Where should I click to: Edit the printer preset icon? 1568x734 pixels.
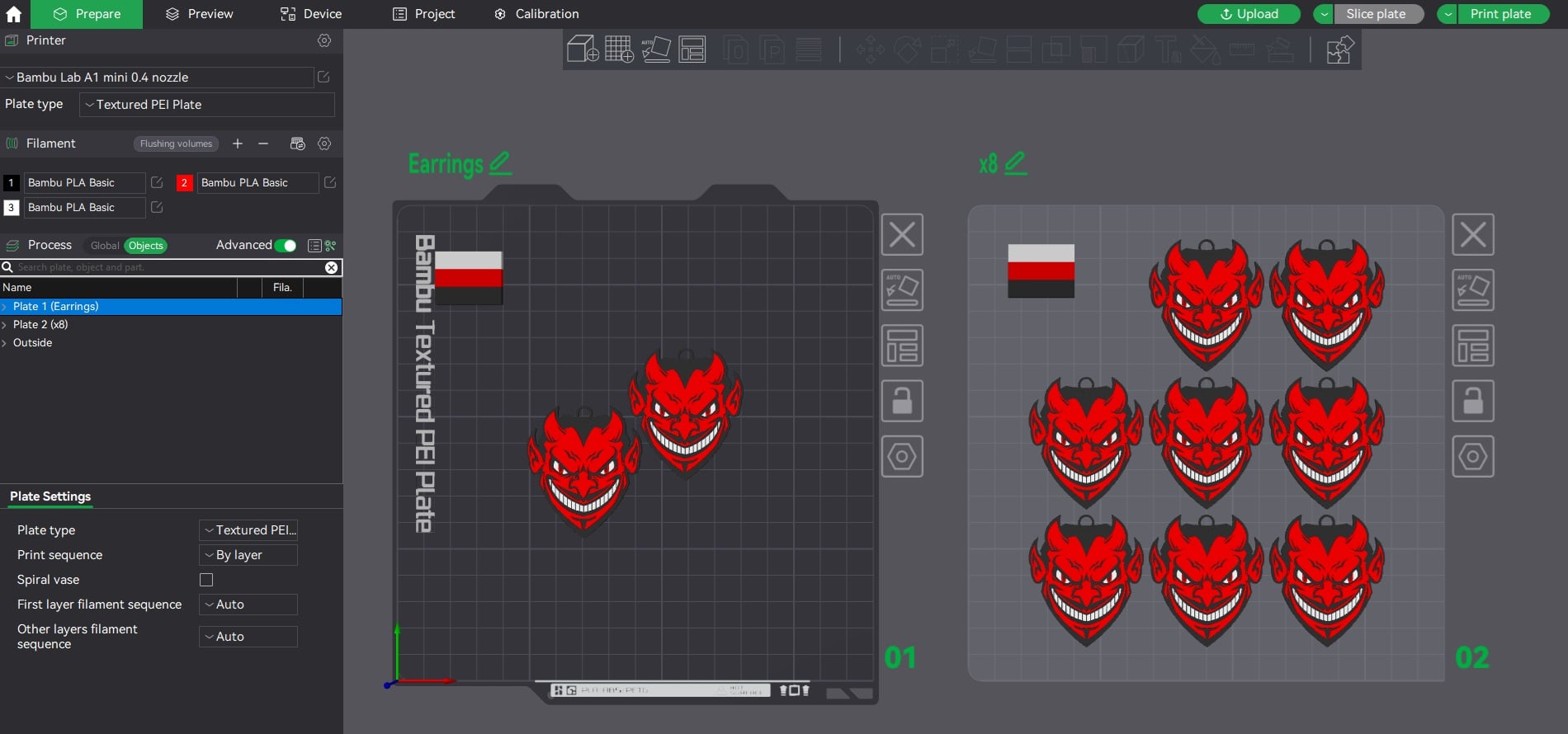click(324, 77)
